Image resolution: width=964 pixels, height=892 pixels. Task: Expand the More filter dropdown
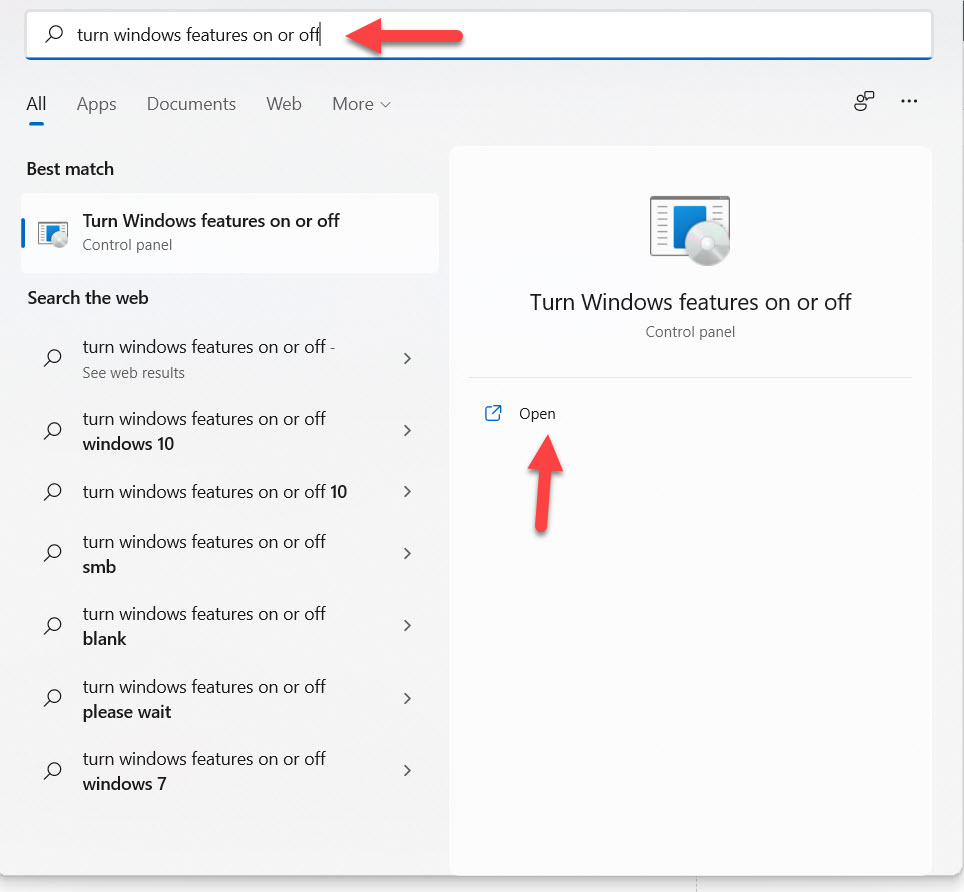click(361, 104)
